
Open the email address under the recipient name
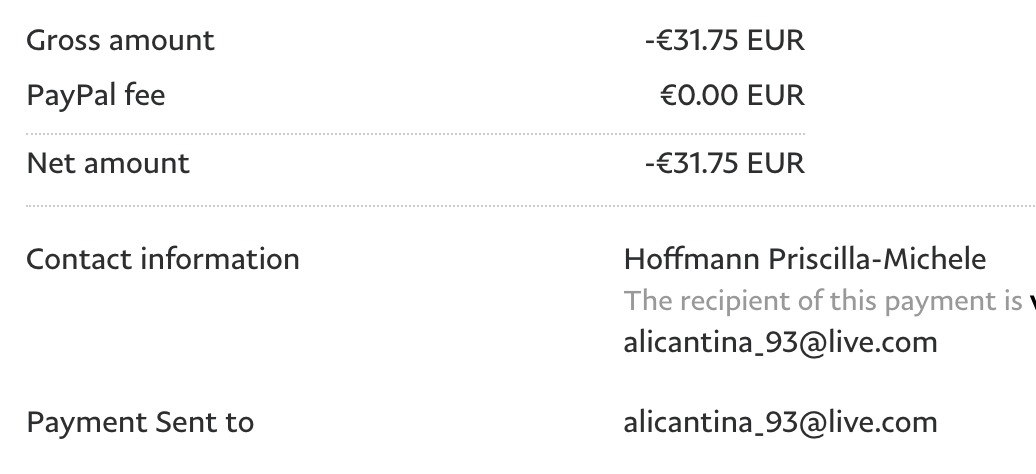click(x=780, y=342)
